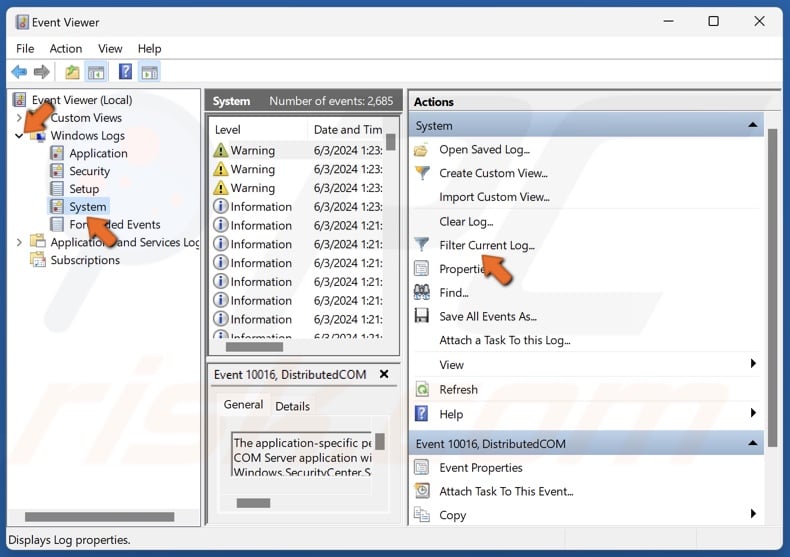Click the Properties page icon
Image resolution: width=790 pixels, height=557 pixels.
[x=421, y=268]
